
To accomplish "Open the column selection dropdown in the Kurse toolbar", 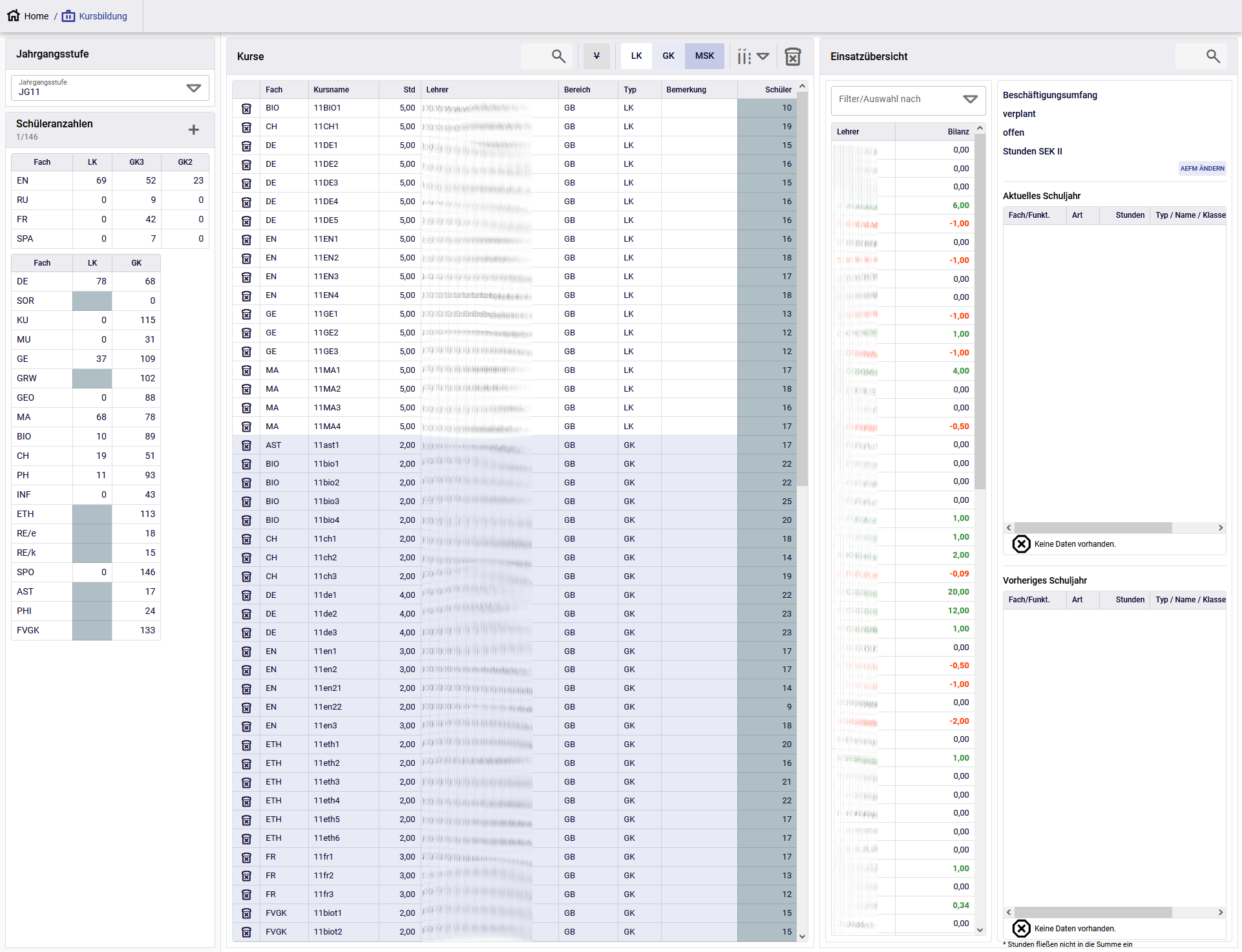I will [x=753, y=56].
